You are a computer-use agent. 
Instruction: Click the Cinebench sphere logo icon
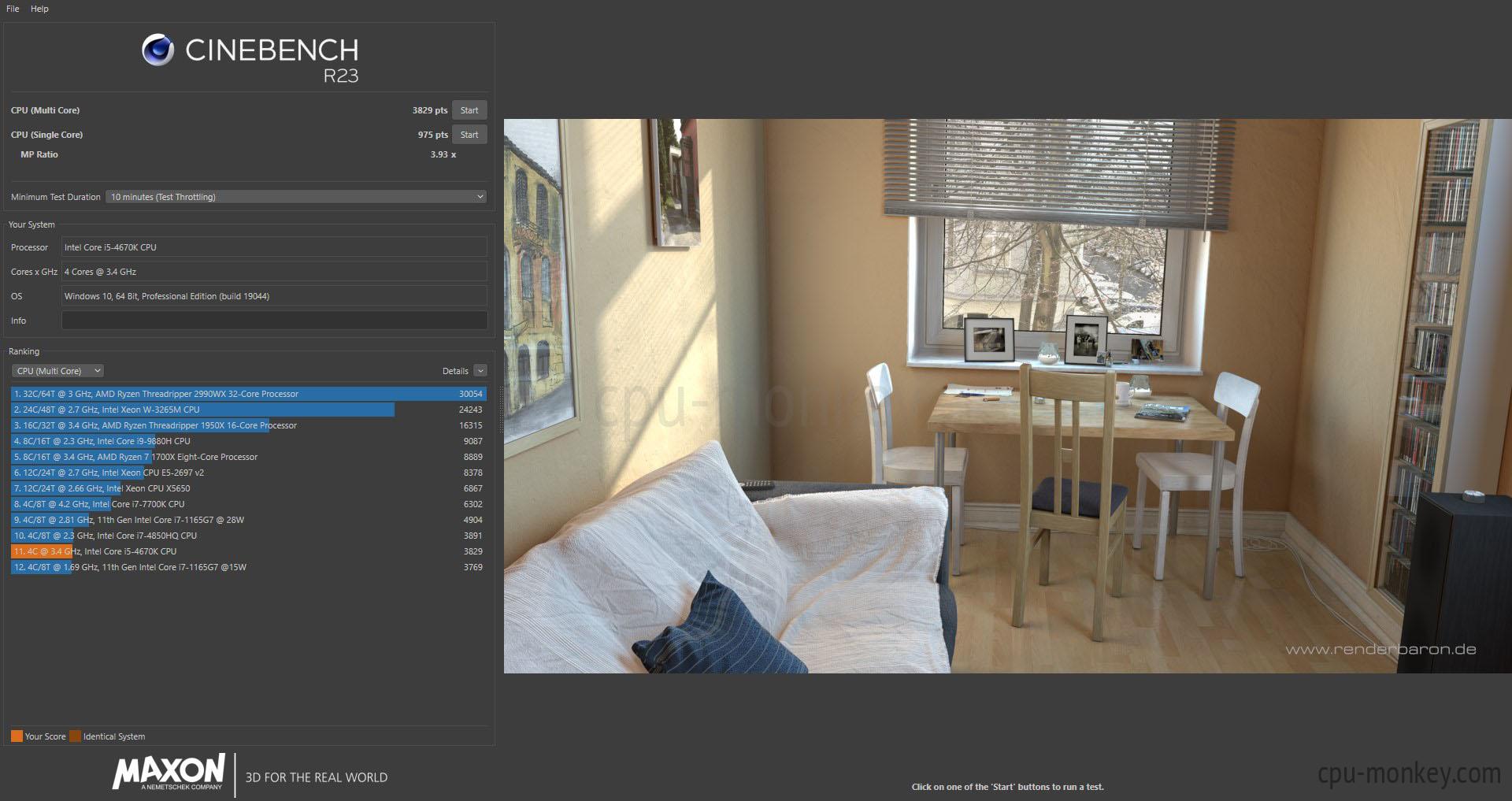tap(157, 50)
